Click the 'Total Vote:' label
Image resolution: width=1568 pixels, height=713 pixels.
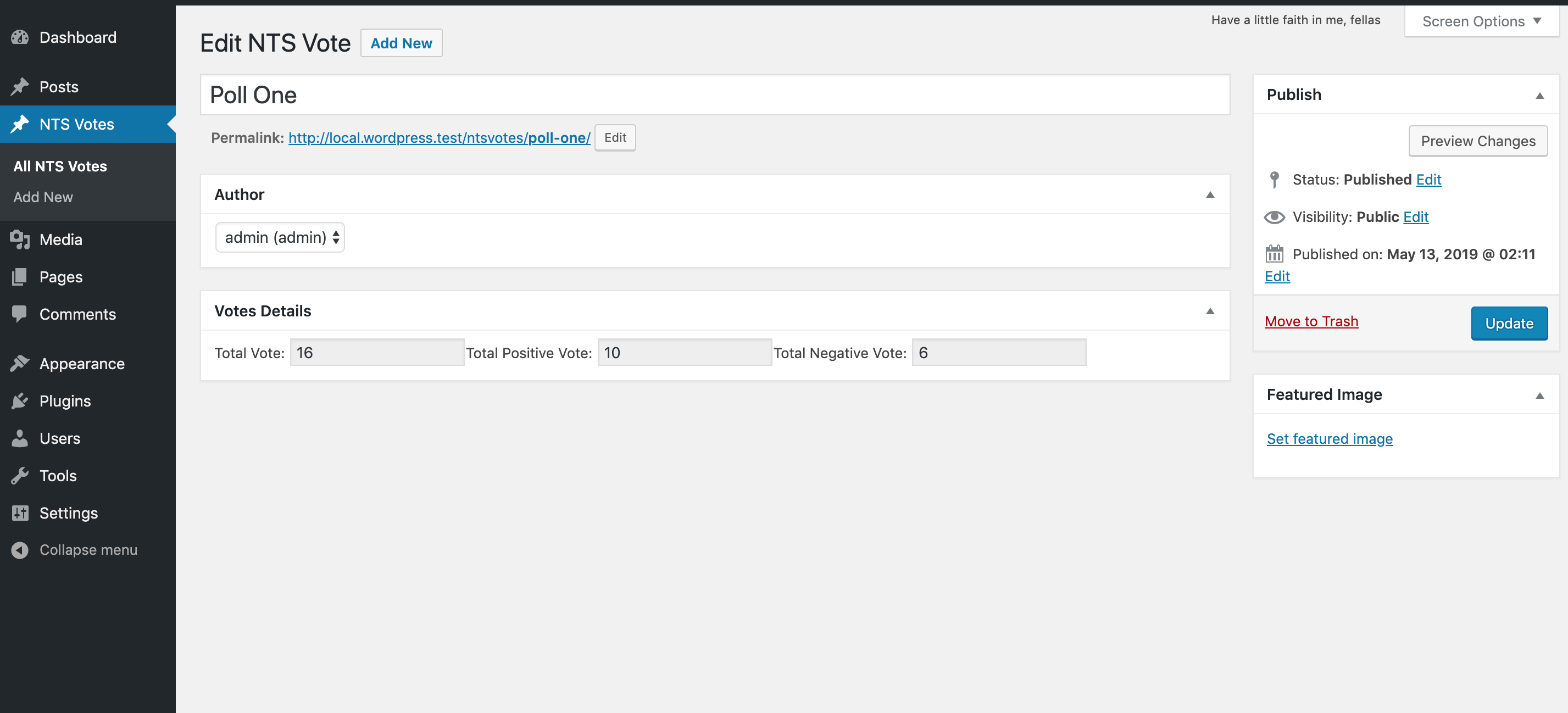tap(249, 353)
